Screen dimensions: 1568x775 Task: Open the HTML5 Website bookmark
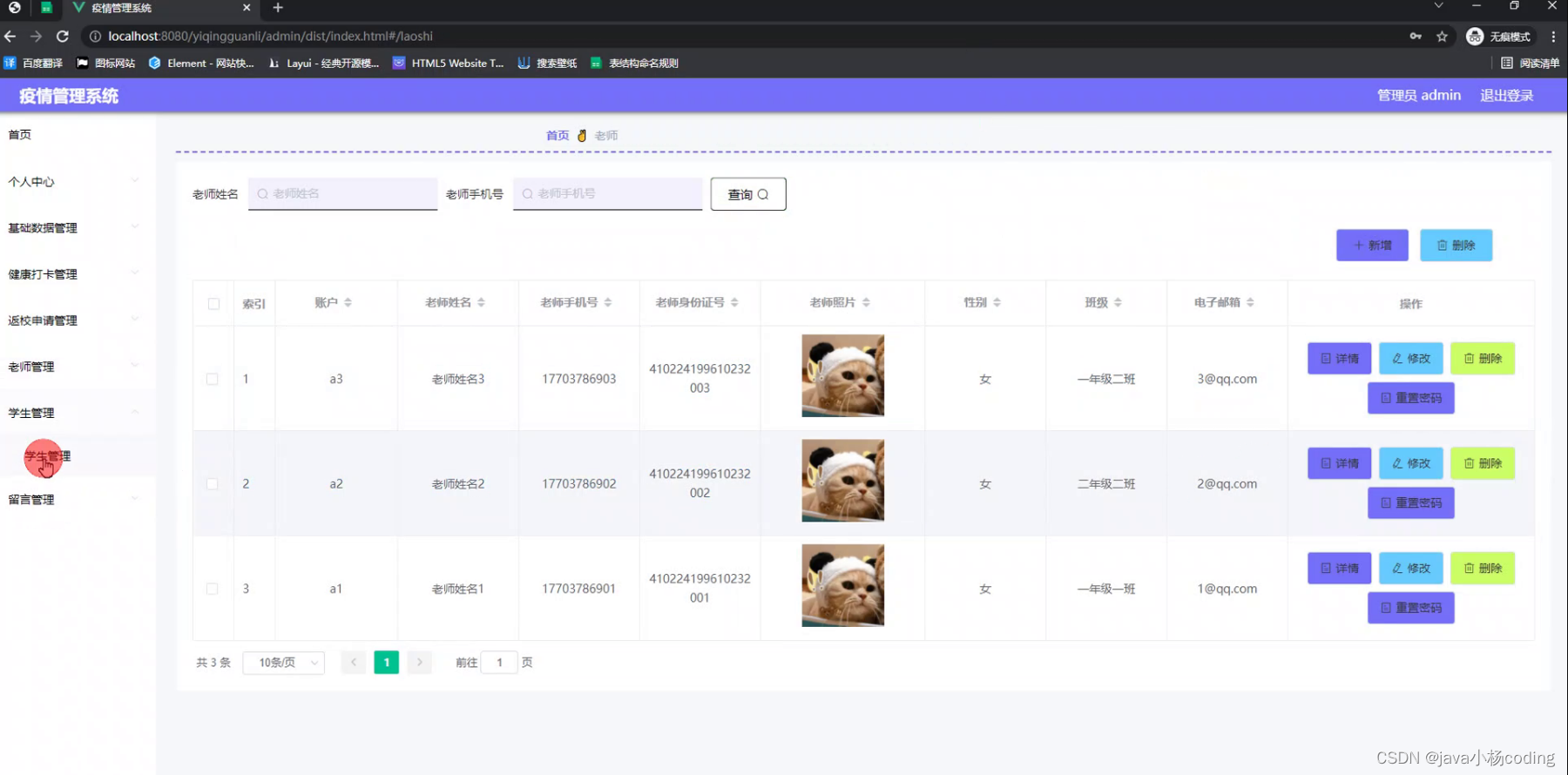(448, 64)
